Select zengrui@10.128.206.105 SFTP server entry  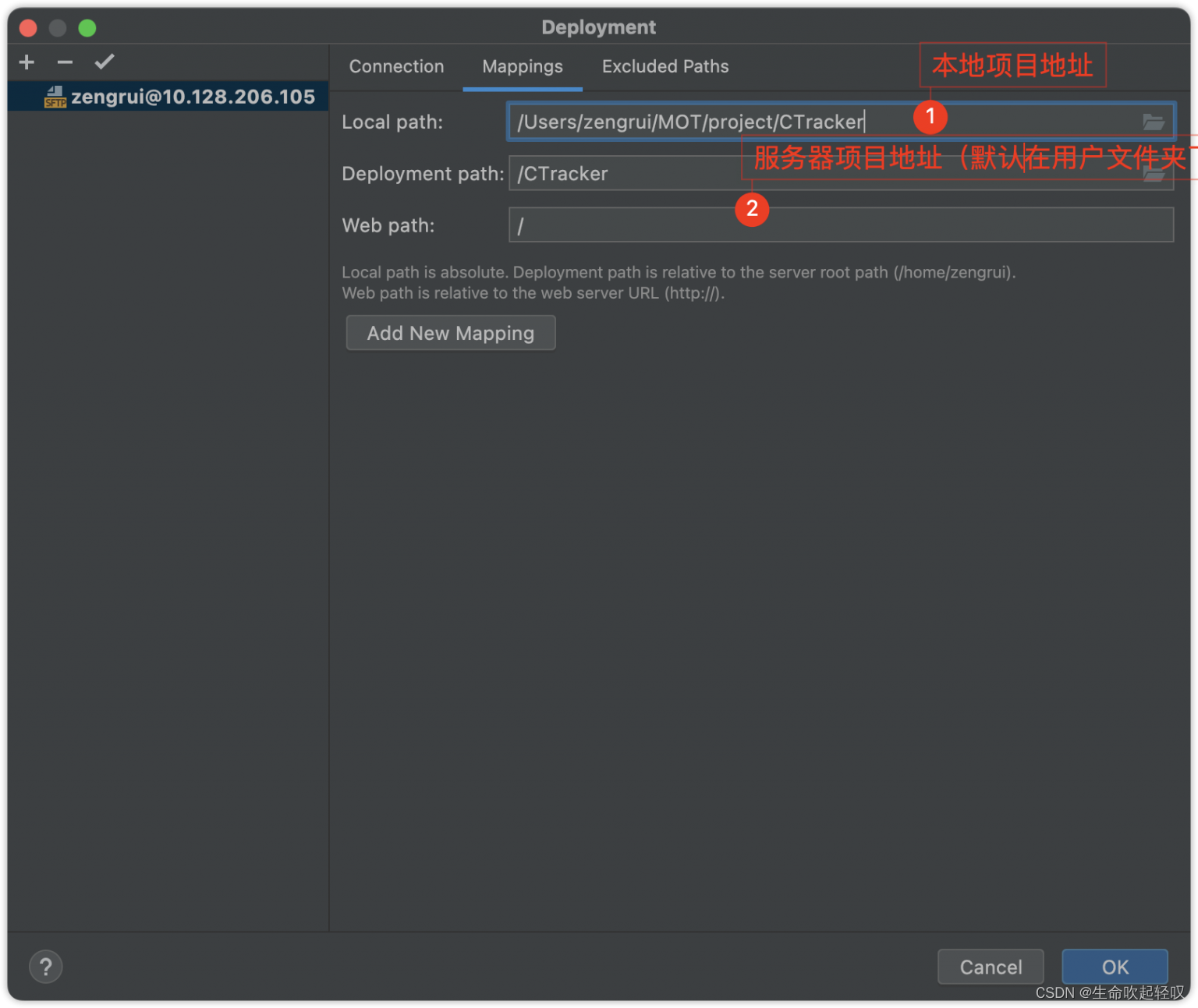[x=168, y=97]
